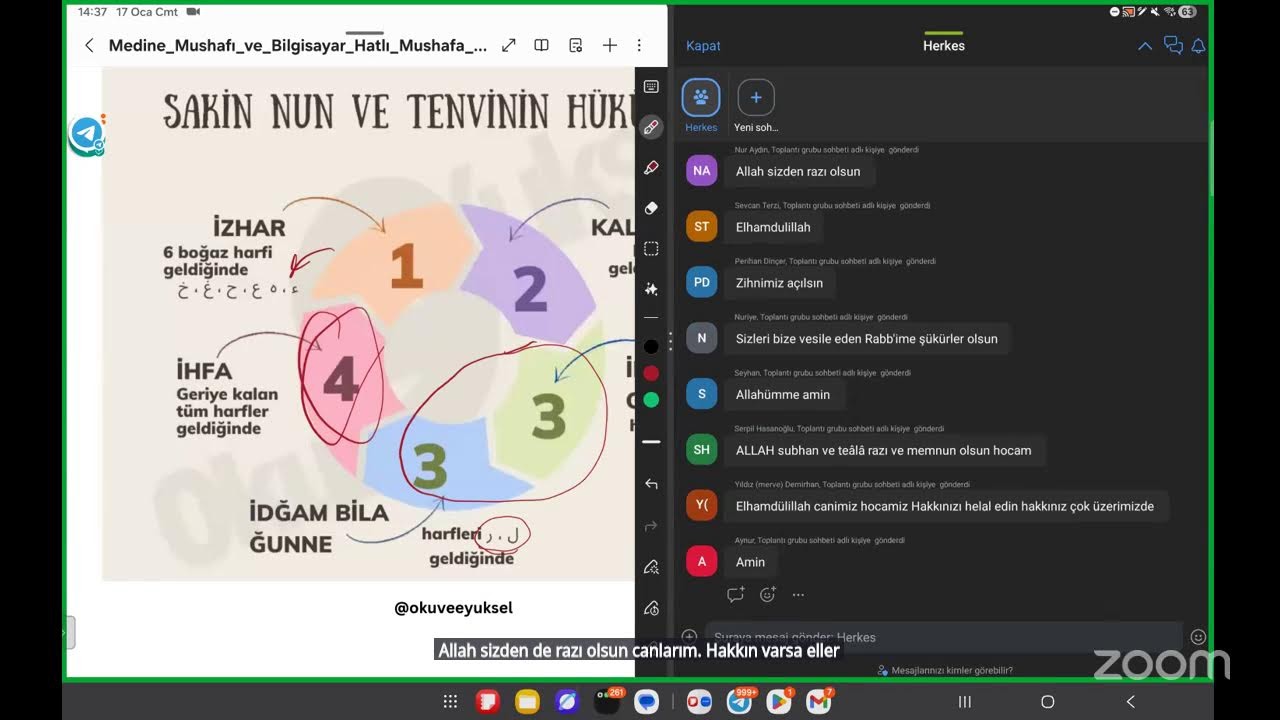Click Yıldız Demirhan's Elhamdülillah message
The image size is (1280, 720).
point(945,506)
